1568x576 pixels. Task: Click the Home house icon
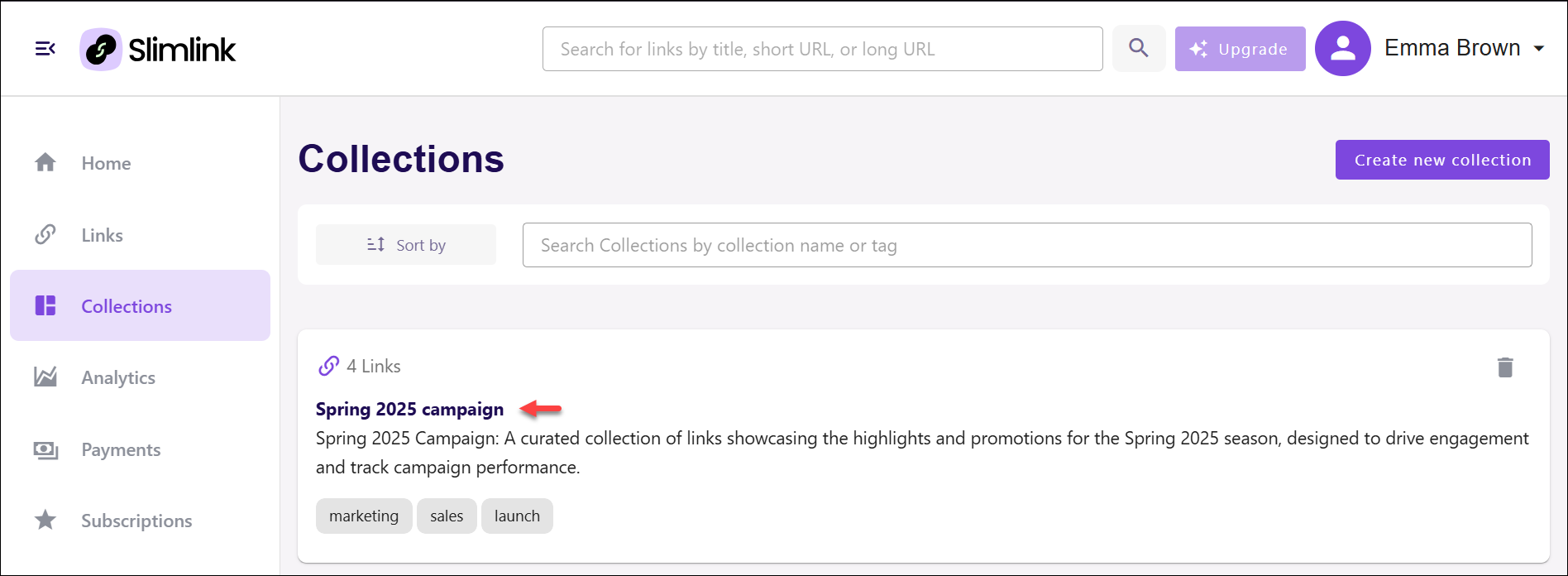coord(45,162)
